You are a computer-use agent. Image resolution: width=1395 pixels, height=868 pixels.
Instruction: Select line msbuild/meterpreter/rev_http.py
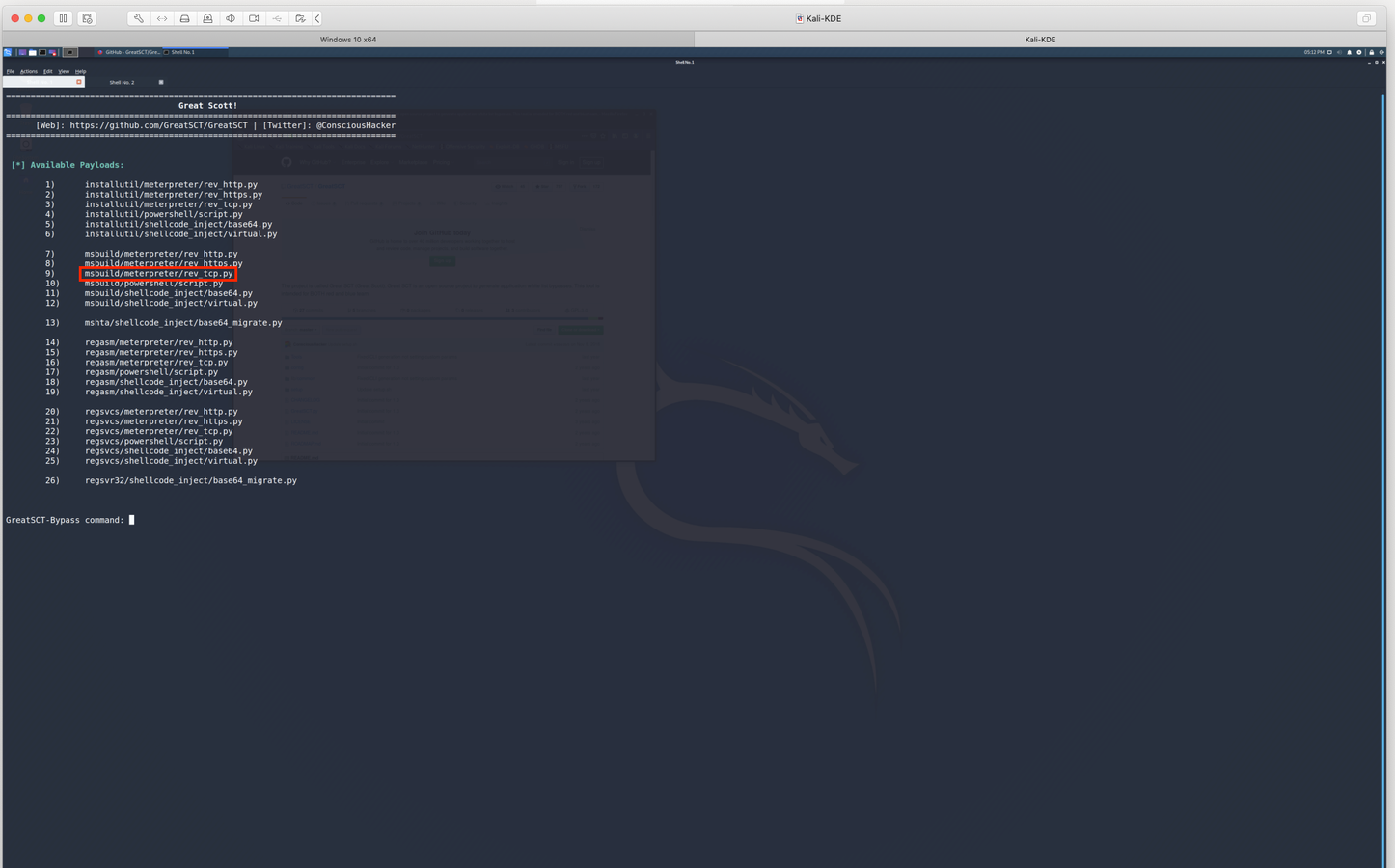[x=161, y=254]
